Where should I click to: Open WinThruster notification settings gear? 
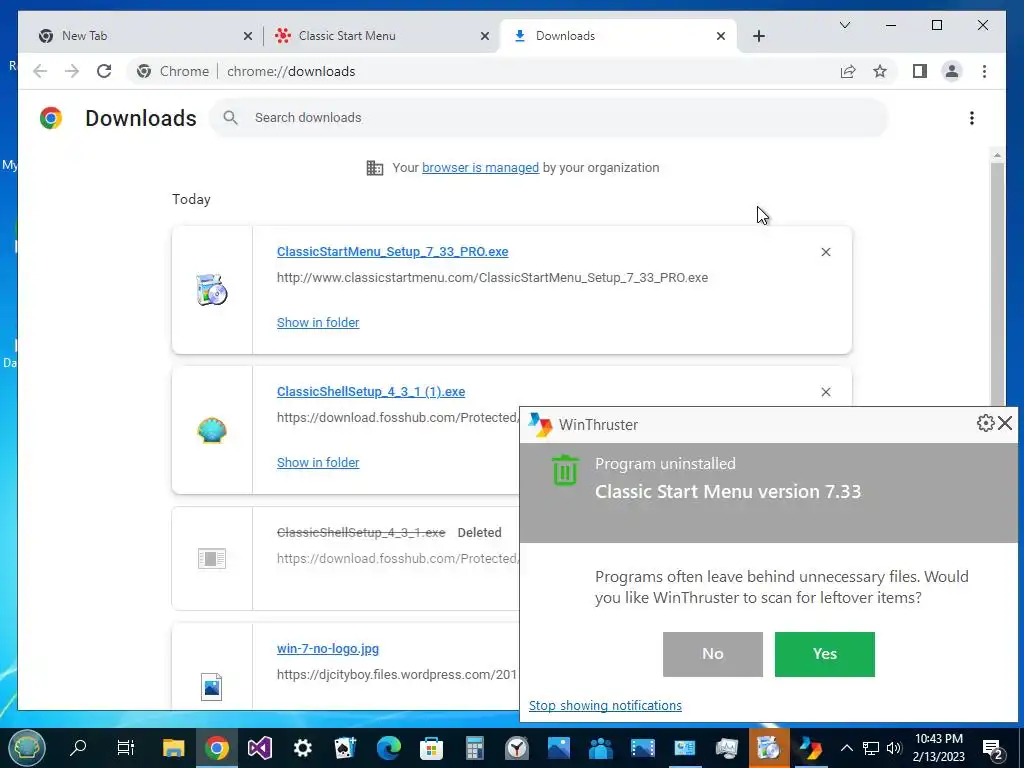pyautogui.click(x=985, y=423)
